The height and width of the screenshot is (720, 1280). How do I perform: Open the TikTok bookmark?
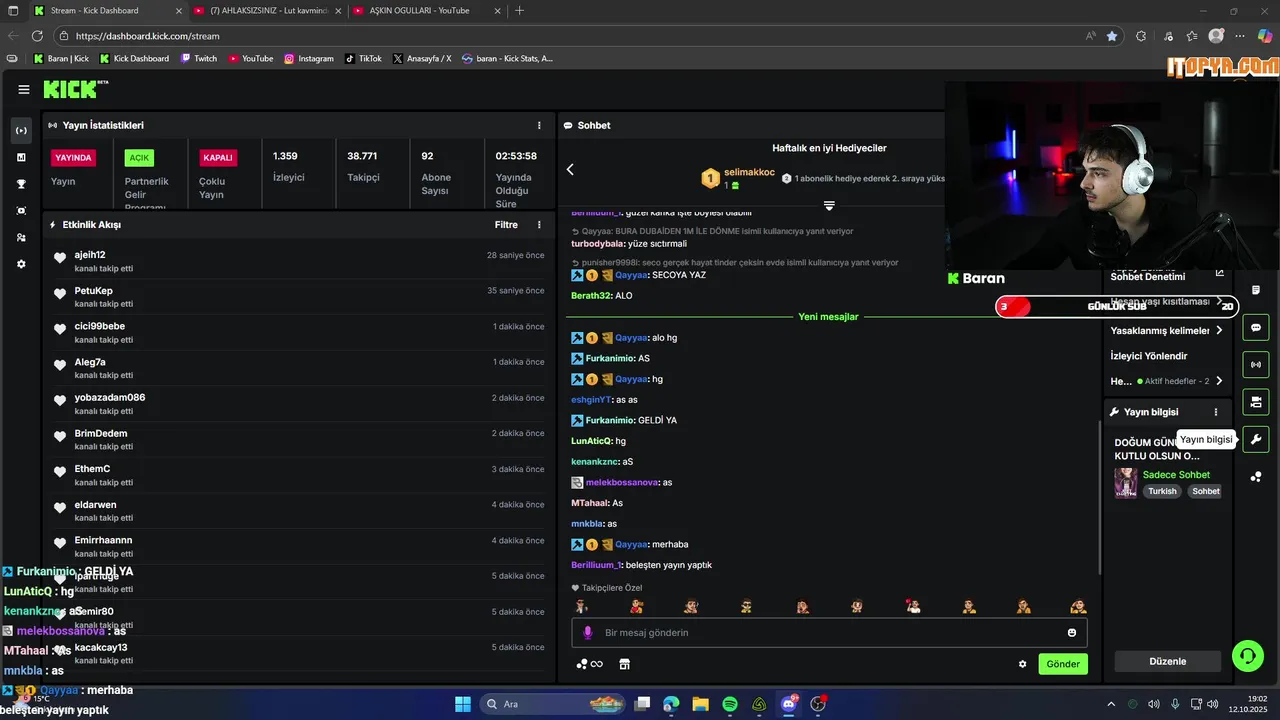pyautogui.click(x=363, y=58)
